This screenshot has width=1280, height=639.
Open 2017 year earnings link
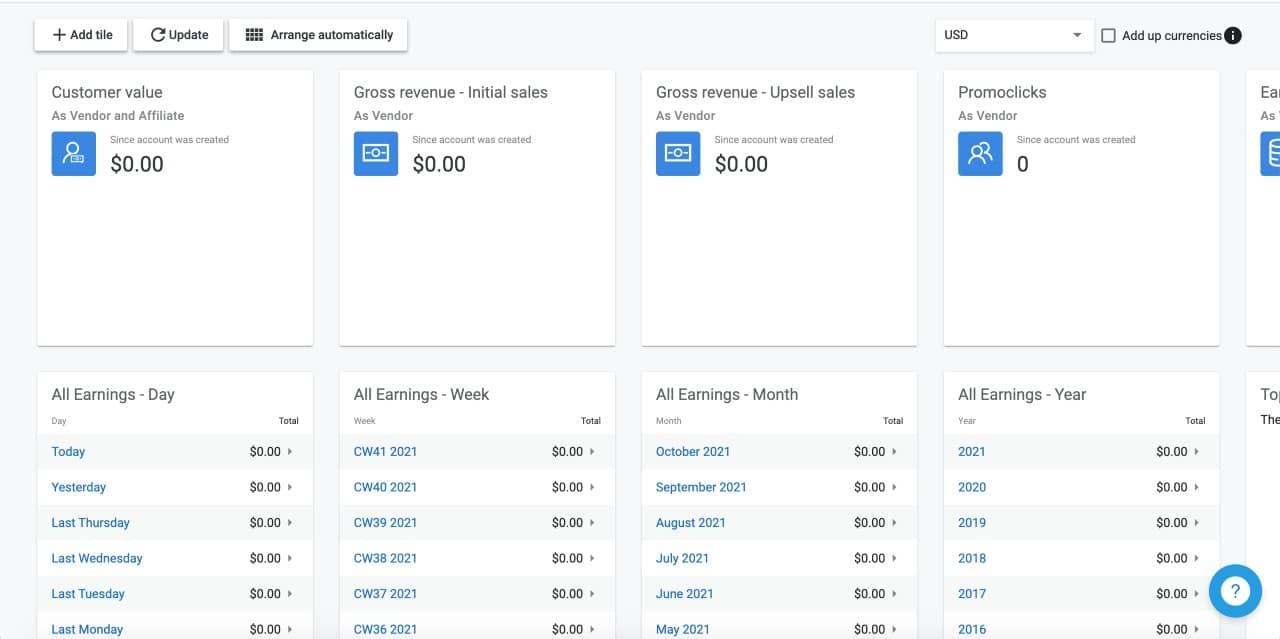[972, 594]
